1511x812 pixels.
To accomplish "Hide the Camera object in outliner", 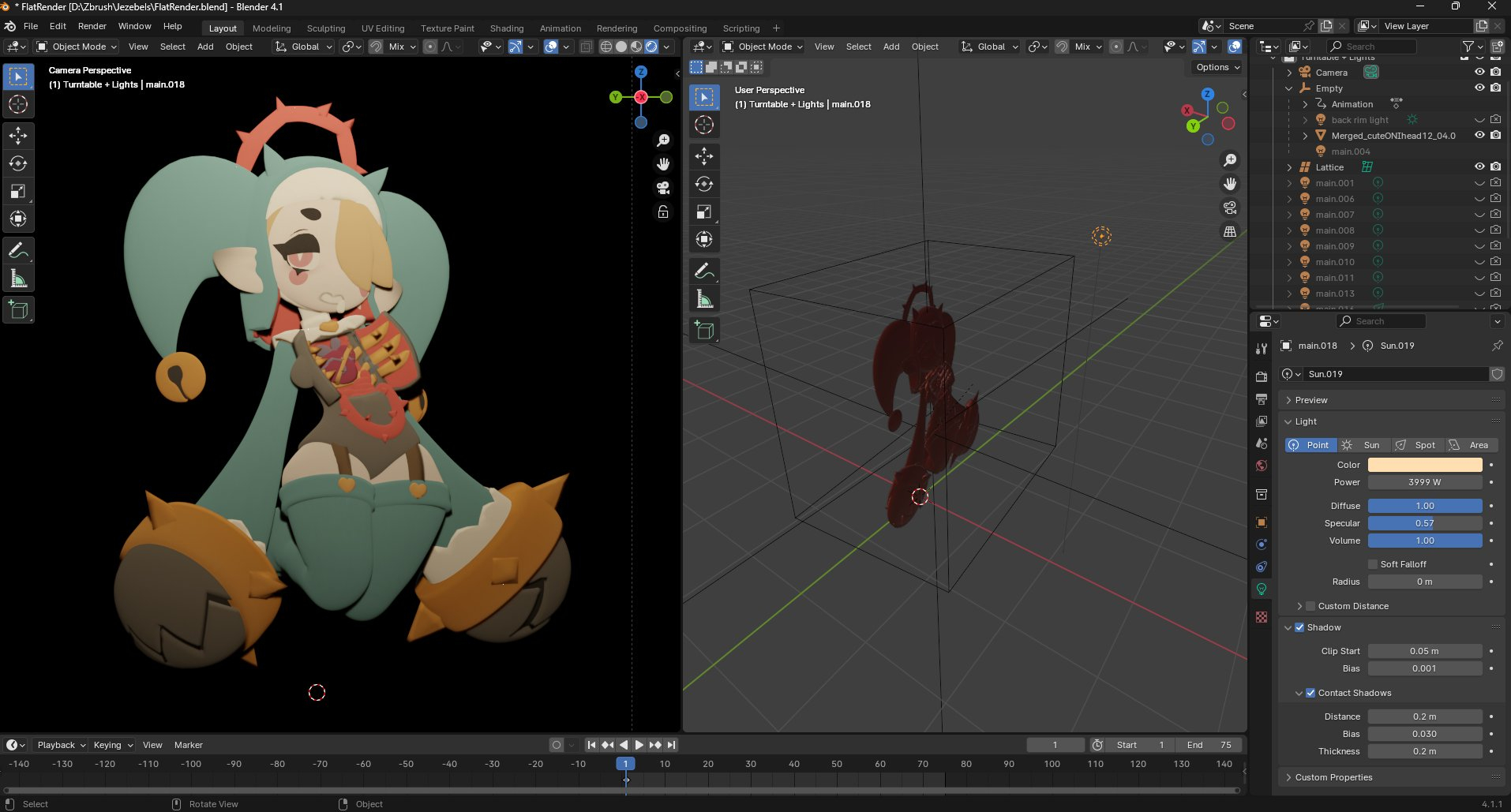I will coord(1479,72).
